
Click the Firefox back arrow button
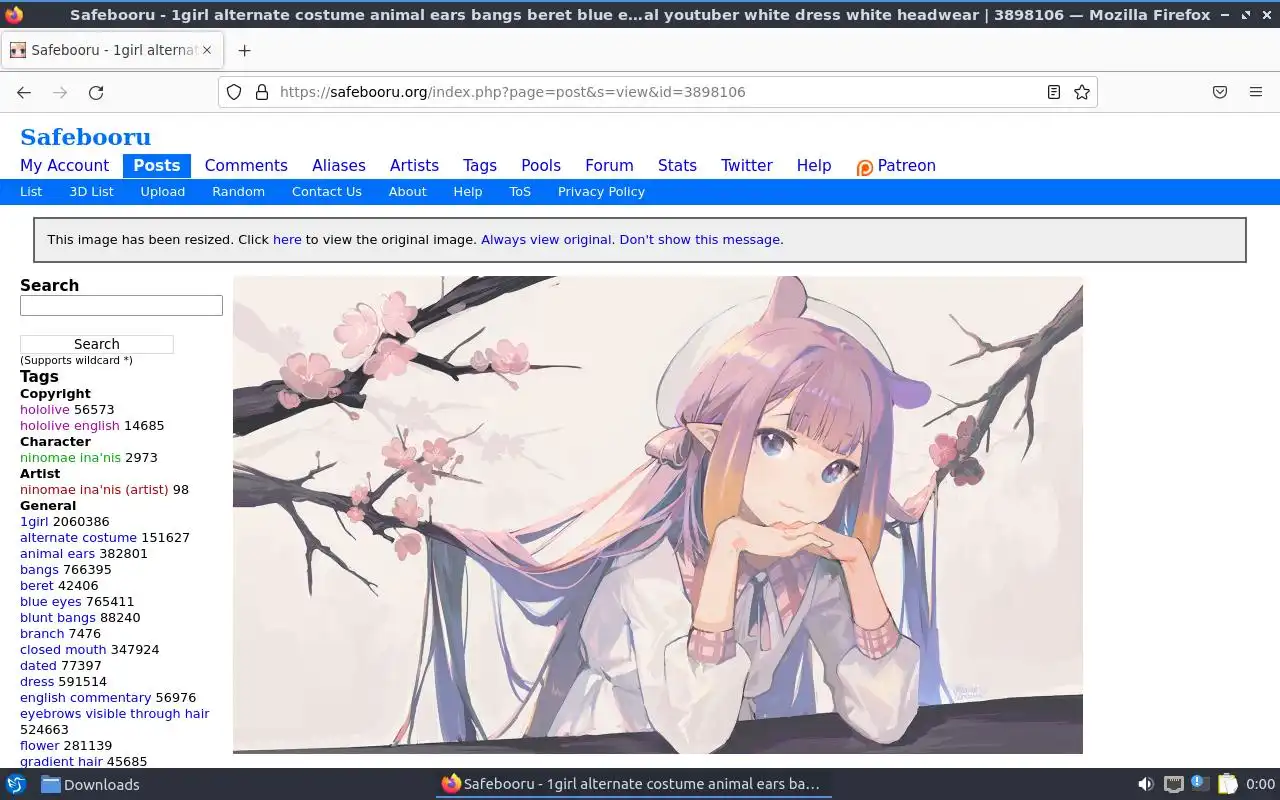[x=24, y=92]
